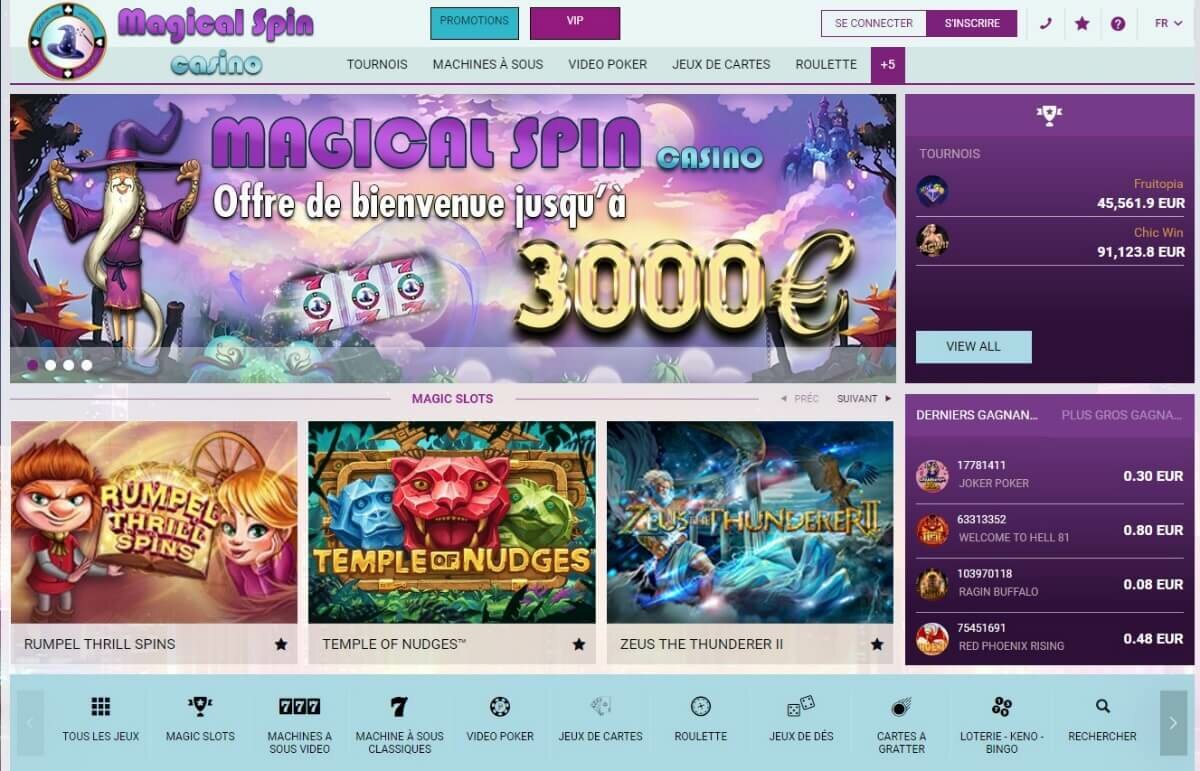Favorite Rumpel Thrill Spins with star
This screenshot has height=771, width=1200.
[x=281, y=644]
